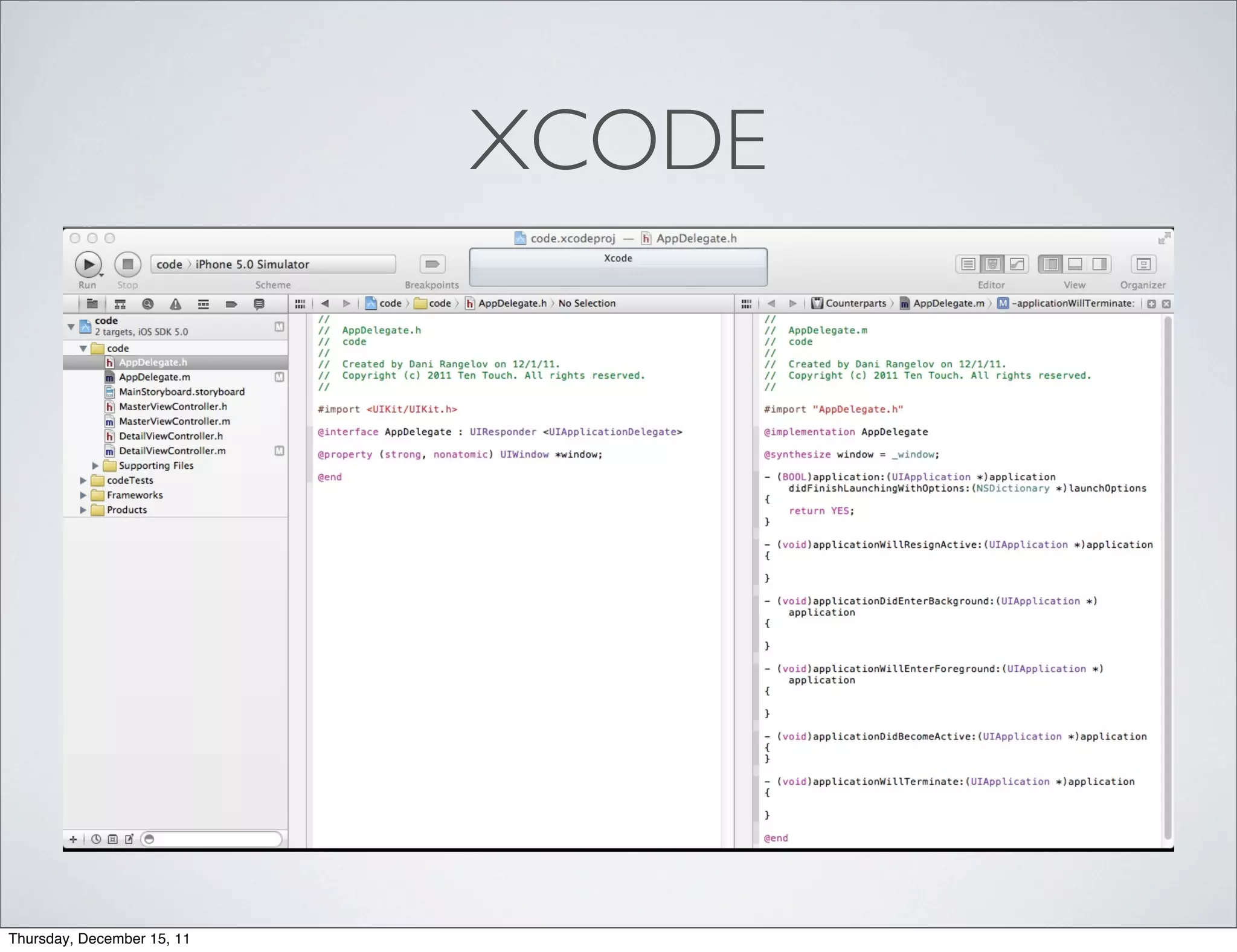Screen dimensions: 1237x952
Task: Toggle the Navigator pane view
Action: pyautogui.click(x=1050, y=264)
